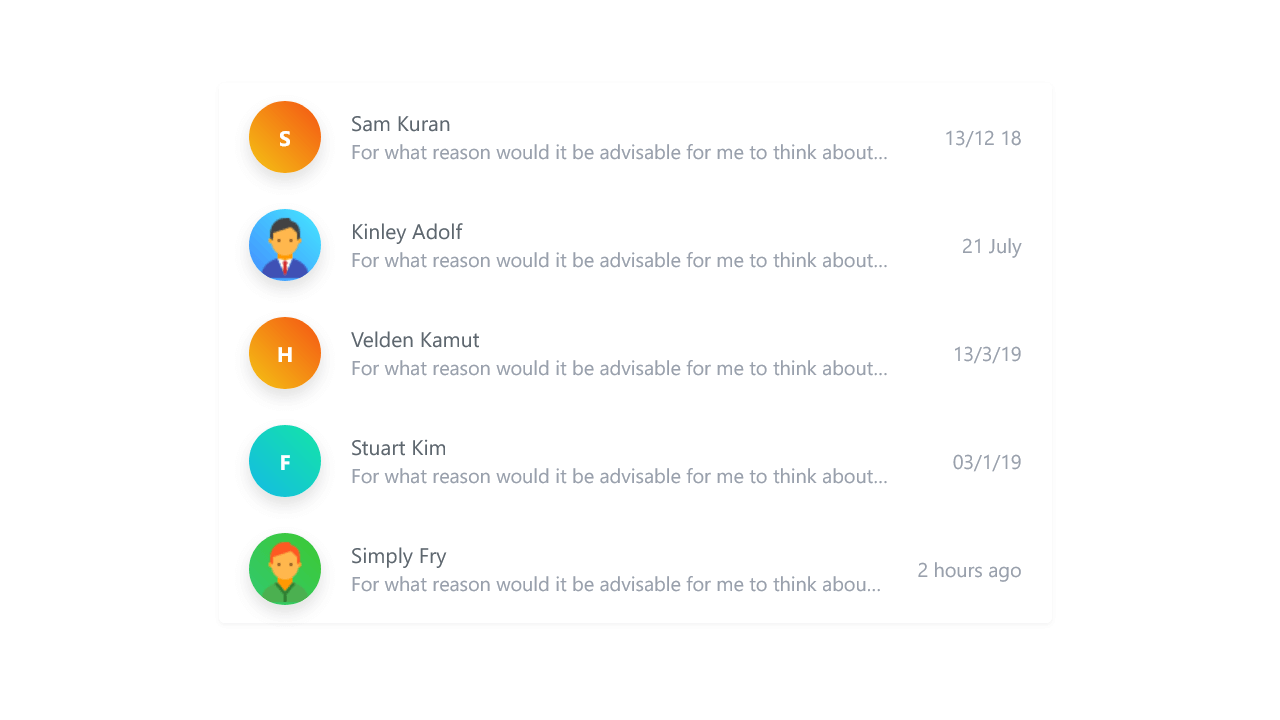Click Simply Fry's green profile avatar
The height and width of the screenshot is (720, 1280).
(285, 569)
